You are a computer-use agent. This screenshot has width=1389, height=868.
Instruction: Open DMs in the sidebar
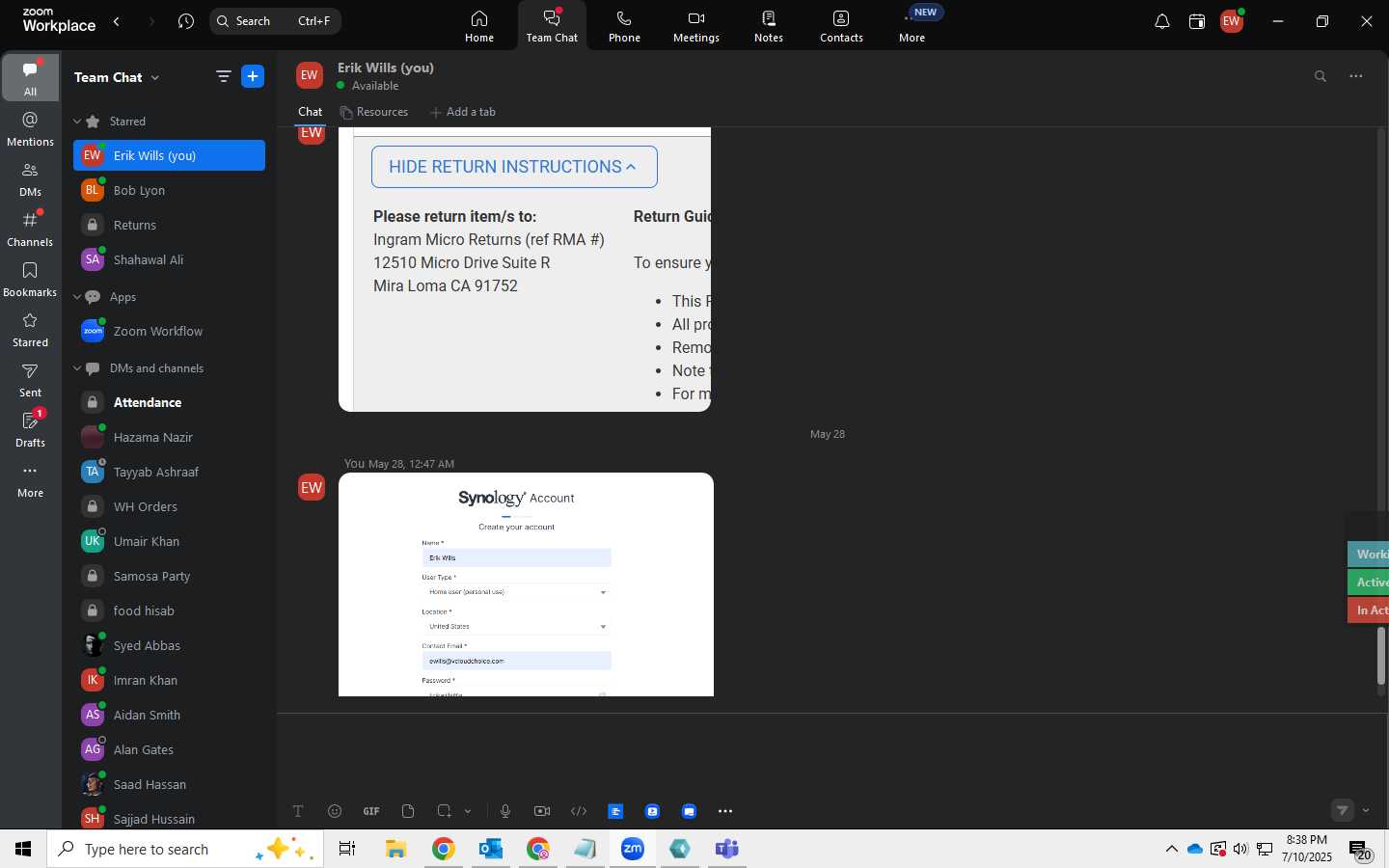pyautogui.click(x=31, y=179)
